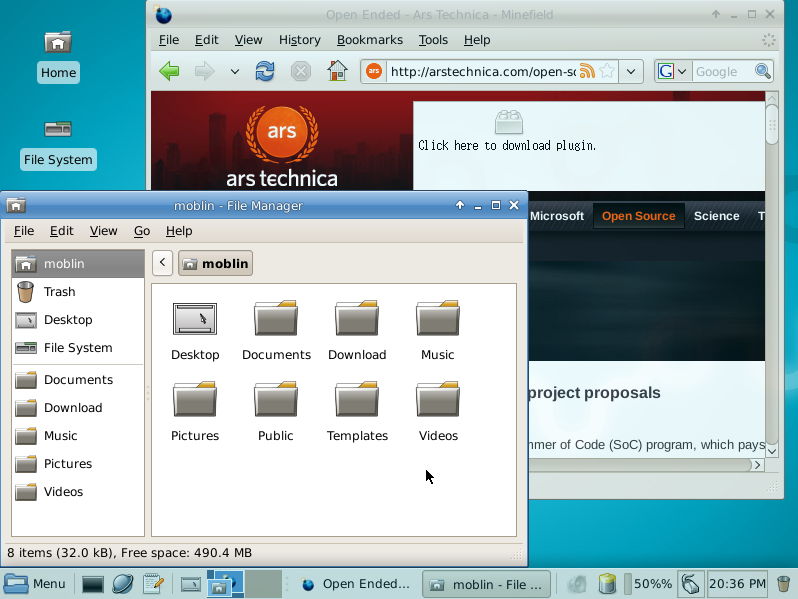
Task: Select Pictures in the sidebar
Action: tap(78, 464)
